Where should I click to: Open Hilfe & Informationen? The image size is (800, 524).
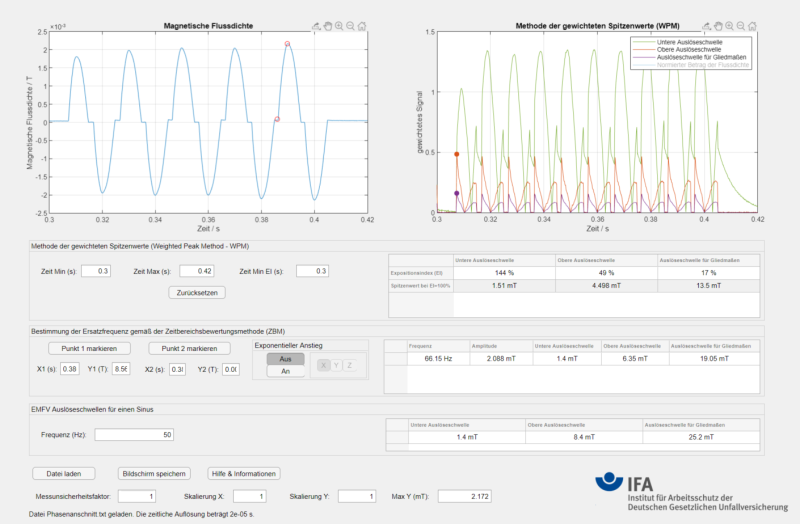pyautogui.click(x=245, y=473)
